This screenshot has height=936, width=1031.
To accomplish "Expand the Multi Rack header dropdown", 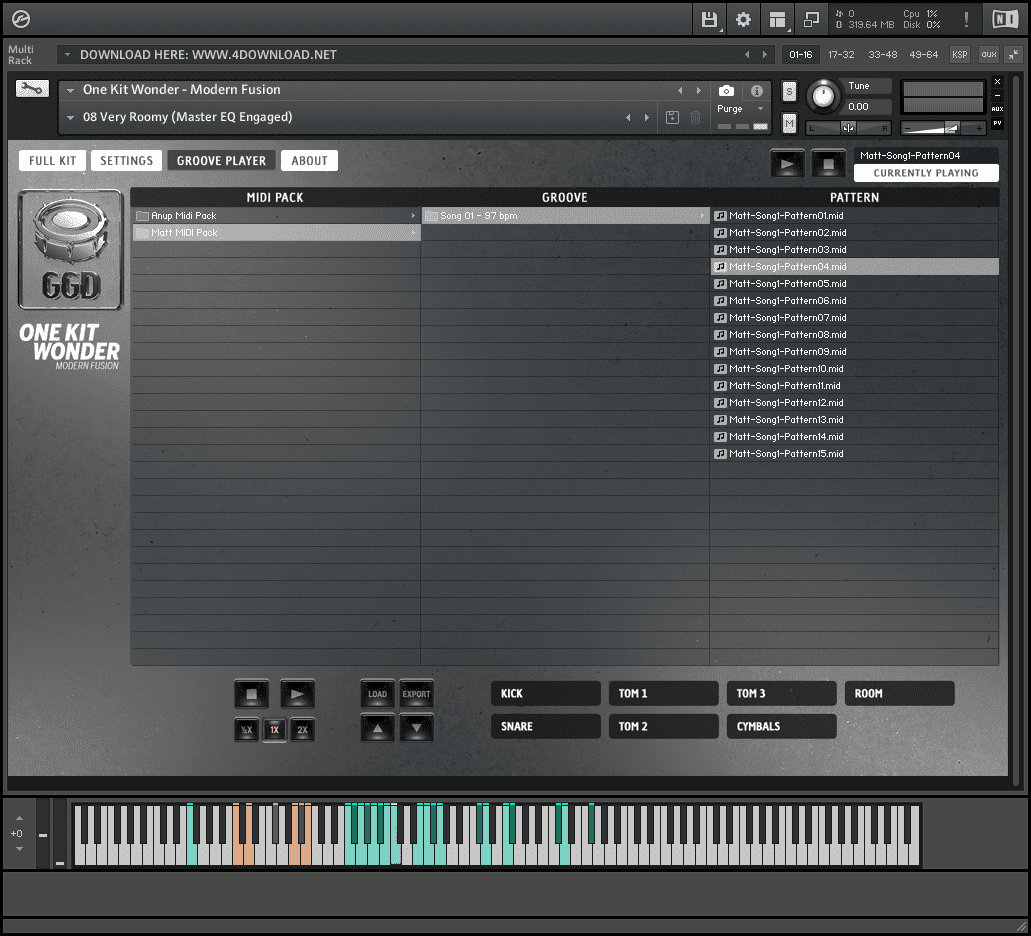I will click(69, 55).
